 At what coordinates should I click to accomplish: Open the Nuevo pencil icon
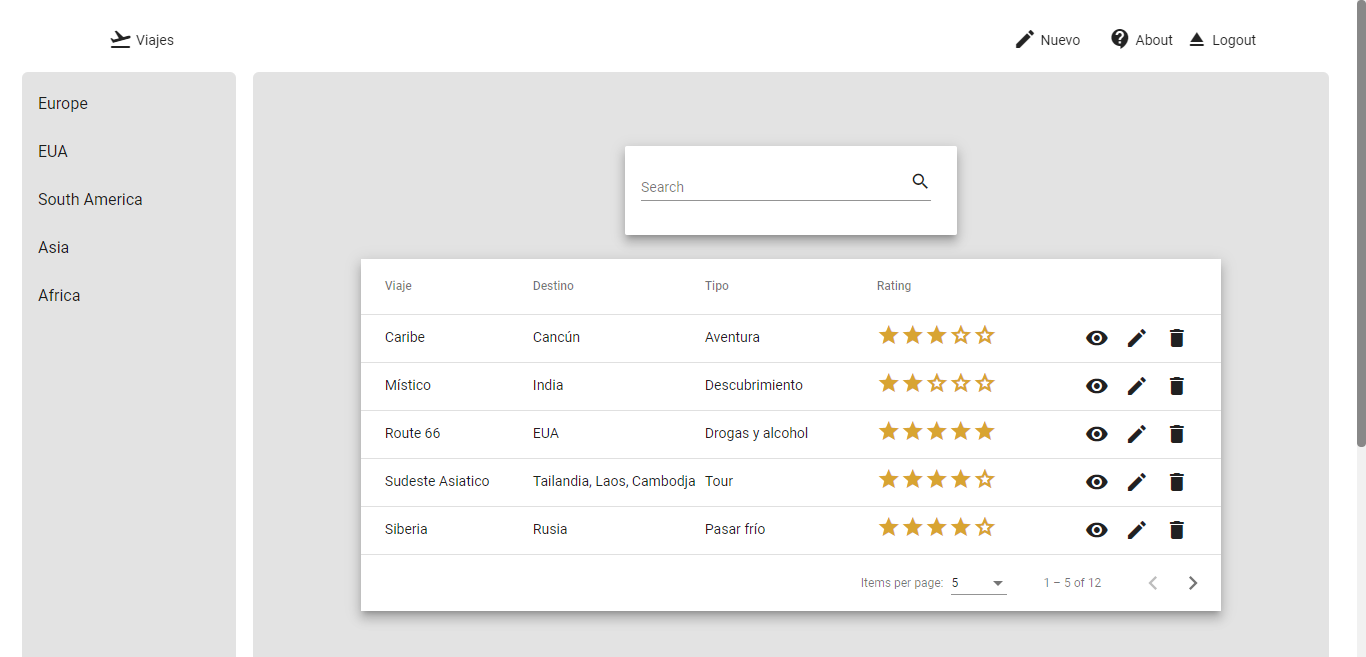[x=1024, y=38]
